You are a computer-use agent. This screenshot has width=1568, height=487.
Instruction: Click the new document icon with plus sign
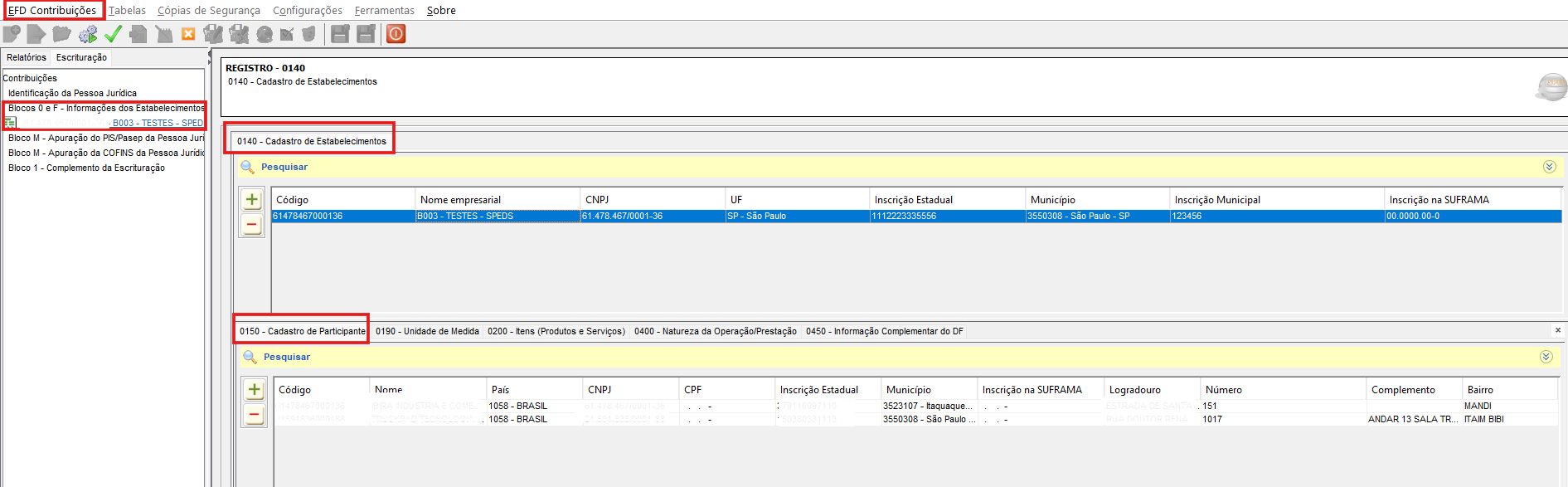pos(12,34)
